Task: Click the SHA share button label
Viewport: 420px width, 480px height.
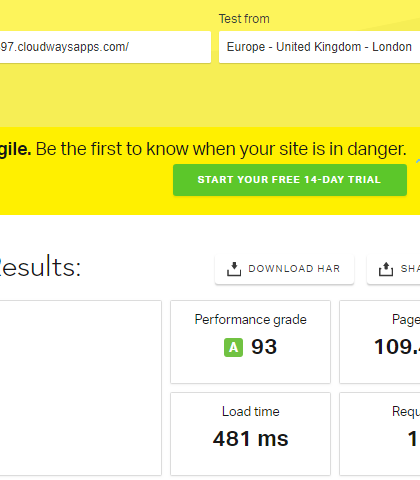Action: (410, 269)
